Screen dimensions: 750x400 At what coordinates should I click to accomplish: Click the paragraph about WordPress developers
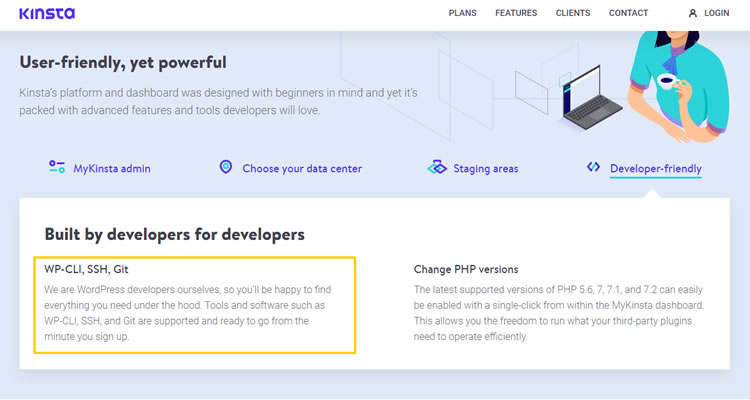188,313
